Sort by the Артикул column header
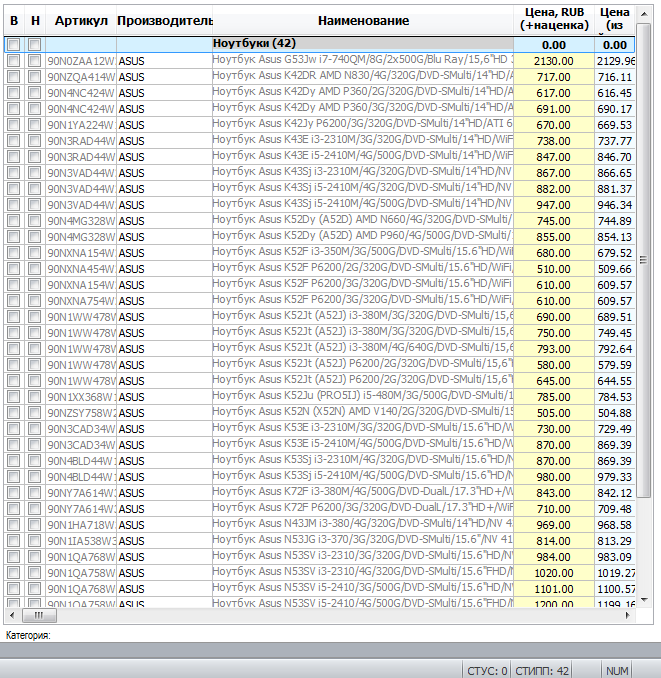661x678 pixels. 81,20
